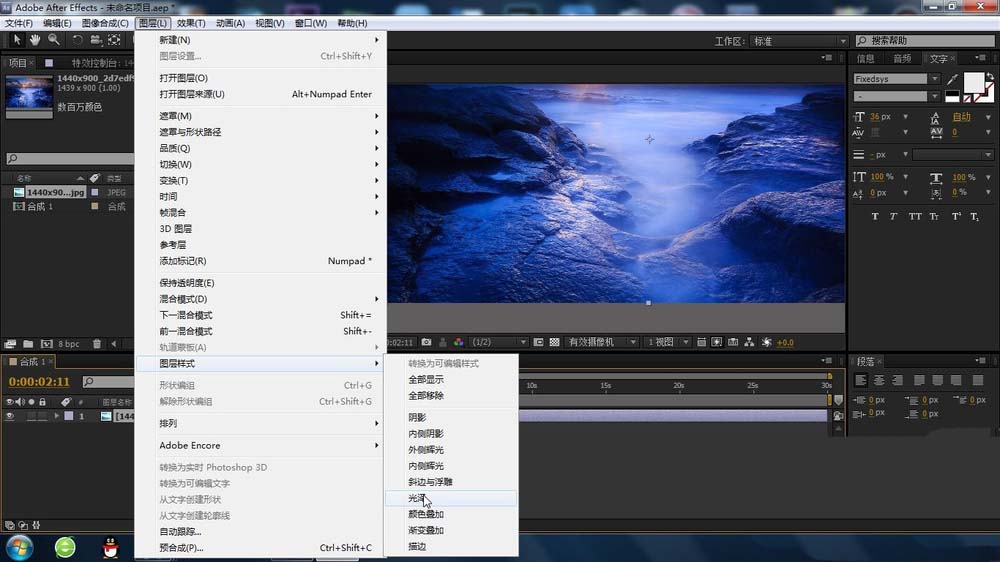Viewport: 1000px width, 562px height.
Task: Pick the arrow Selection tool
Action: [x=17, y=40]
